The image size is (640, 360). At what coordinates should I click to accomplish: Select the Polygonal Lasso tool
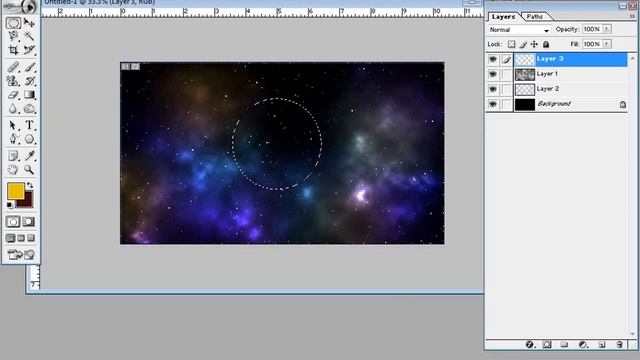13,36
